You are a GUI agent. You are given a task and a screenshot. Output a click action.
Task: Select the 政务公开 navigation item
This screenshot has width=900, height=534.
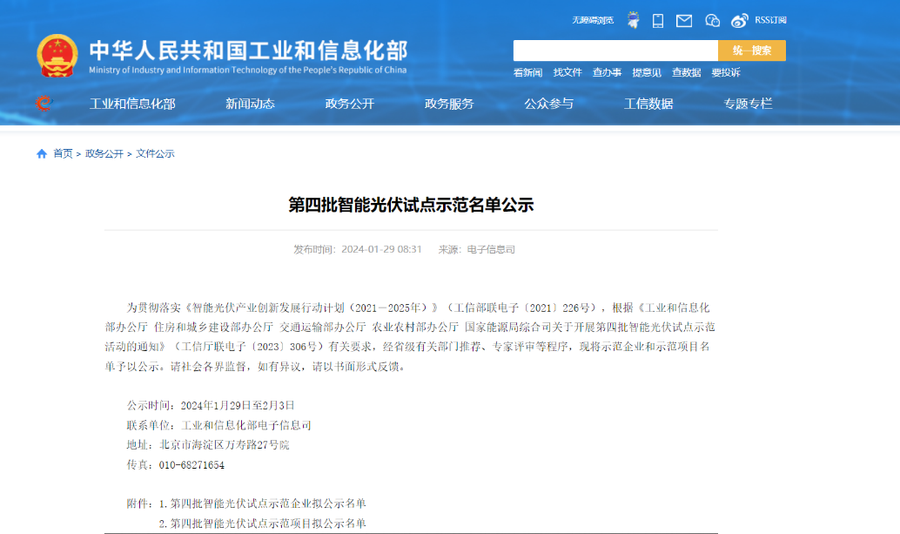pos(349,104)
